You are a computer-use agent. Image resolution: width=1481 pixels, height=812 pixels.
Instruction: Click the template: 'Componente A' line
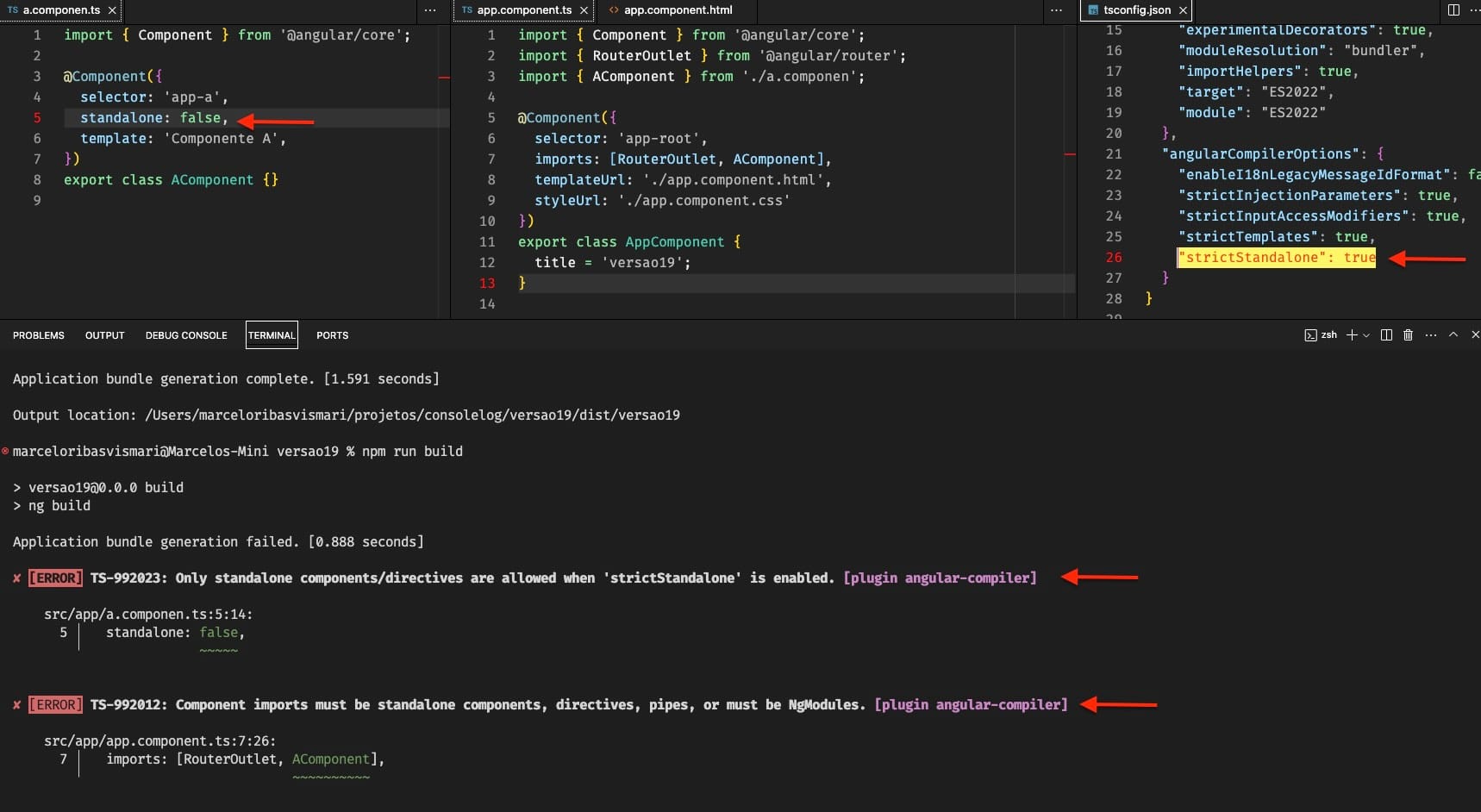pyautogui.click(x=183, y=139)
